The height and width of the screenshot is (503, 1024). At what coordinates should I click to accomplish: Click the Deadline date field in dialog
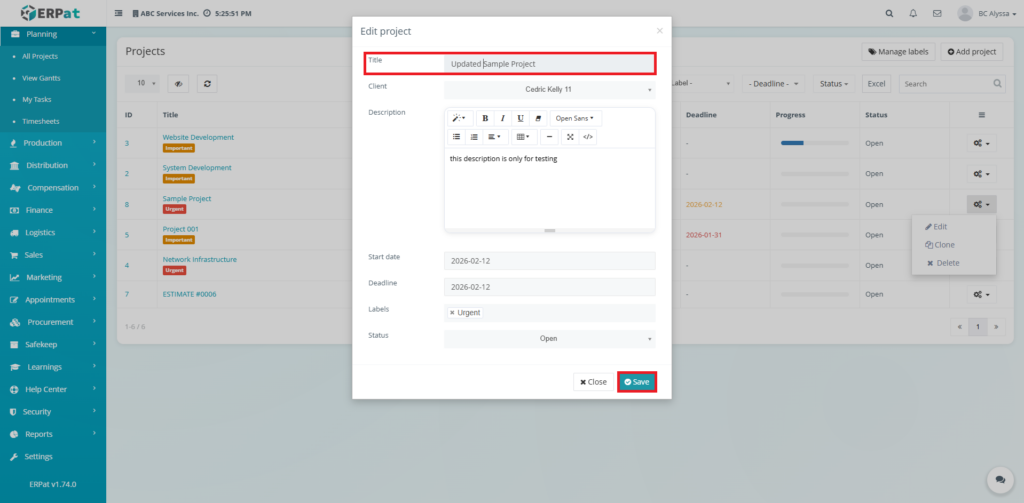[549, 287]
